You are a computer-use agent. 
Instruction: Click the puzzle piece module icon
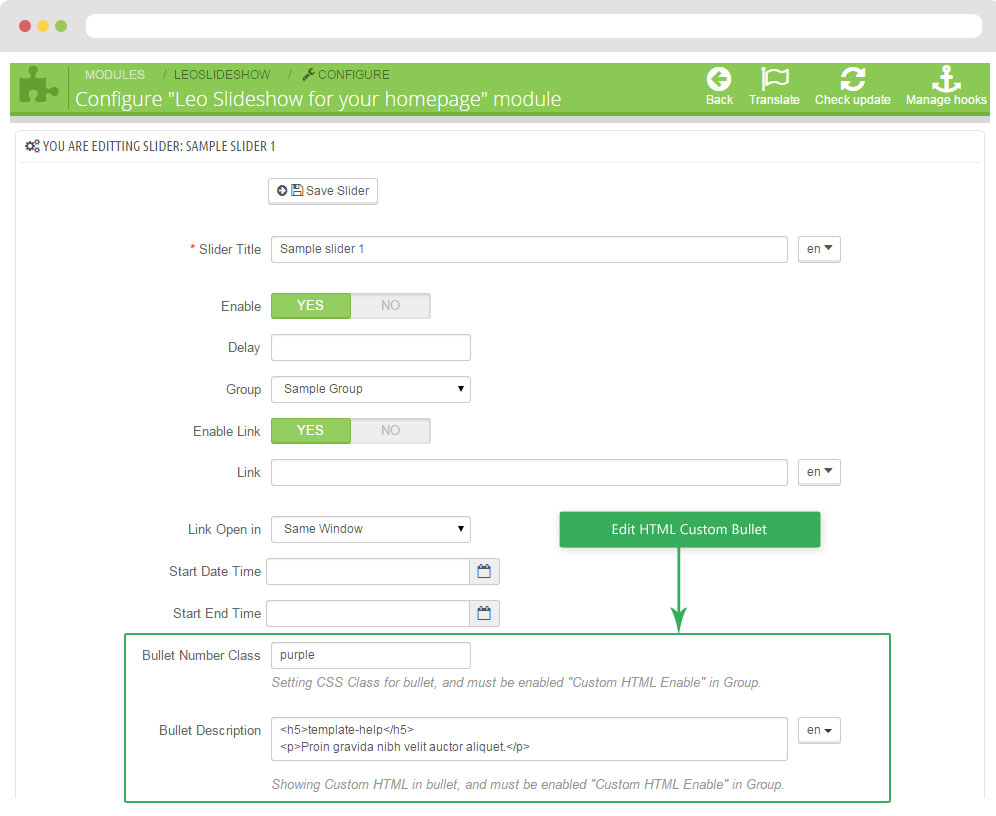point(39,88)
